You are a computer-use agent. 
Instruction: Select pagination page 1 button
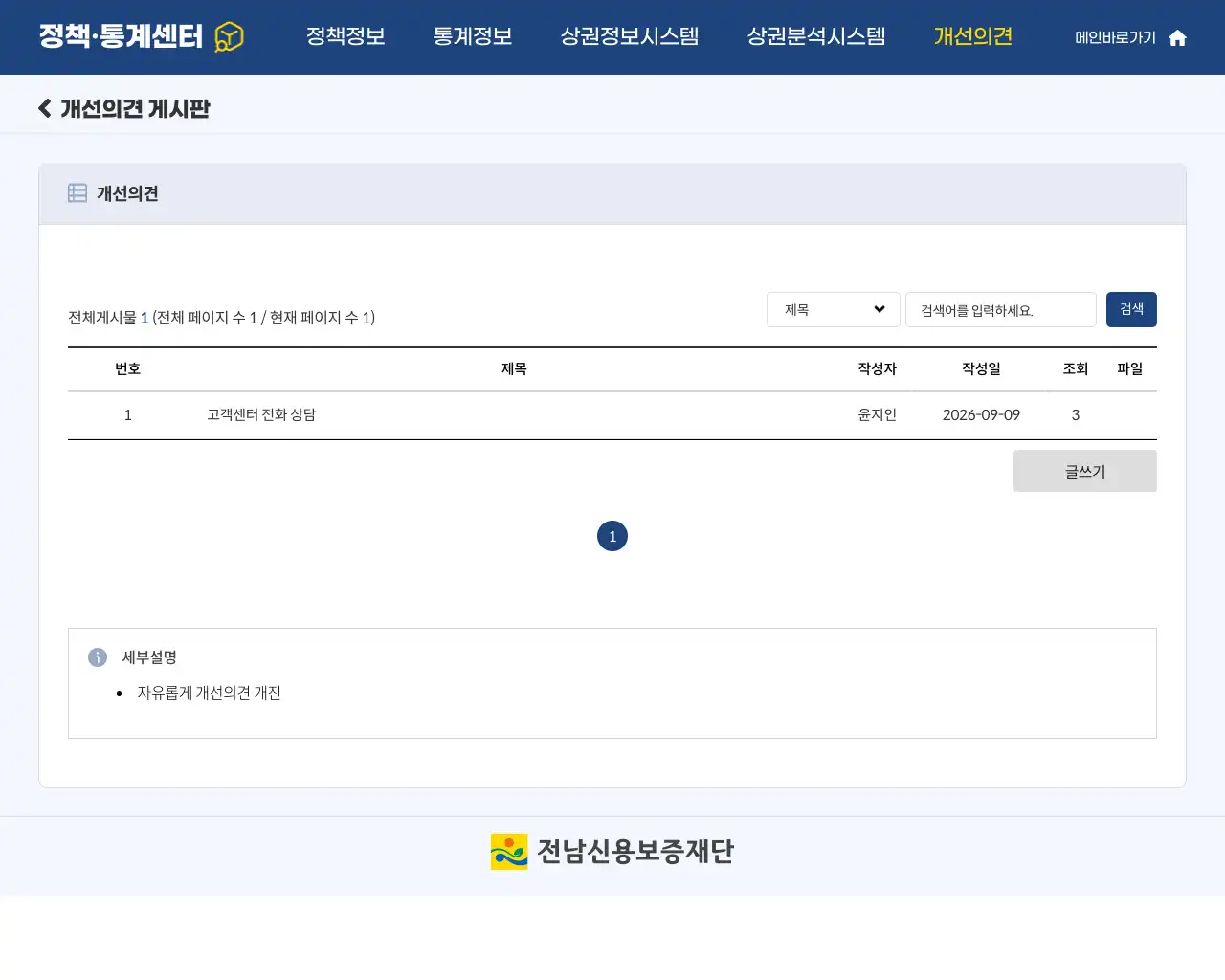[612, 536]
